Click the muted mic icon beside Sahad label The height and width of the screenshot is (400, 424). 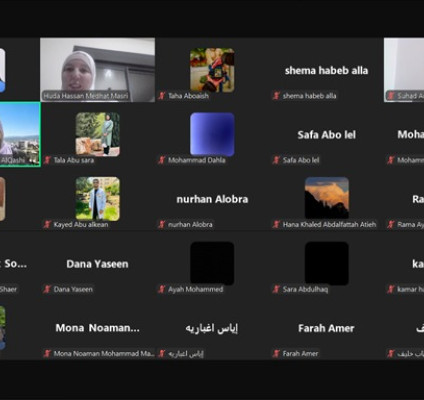pos(391,96)
